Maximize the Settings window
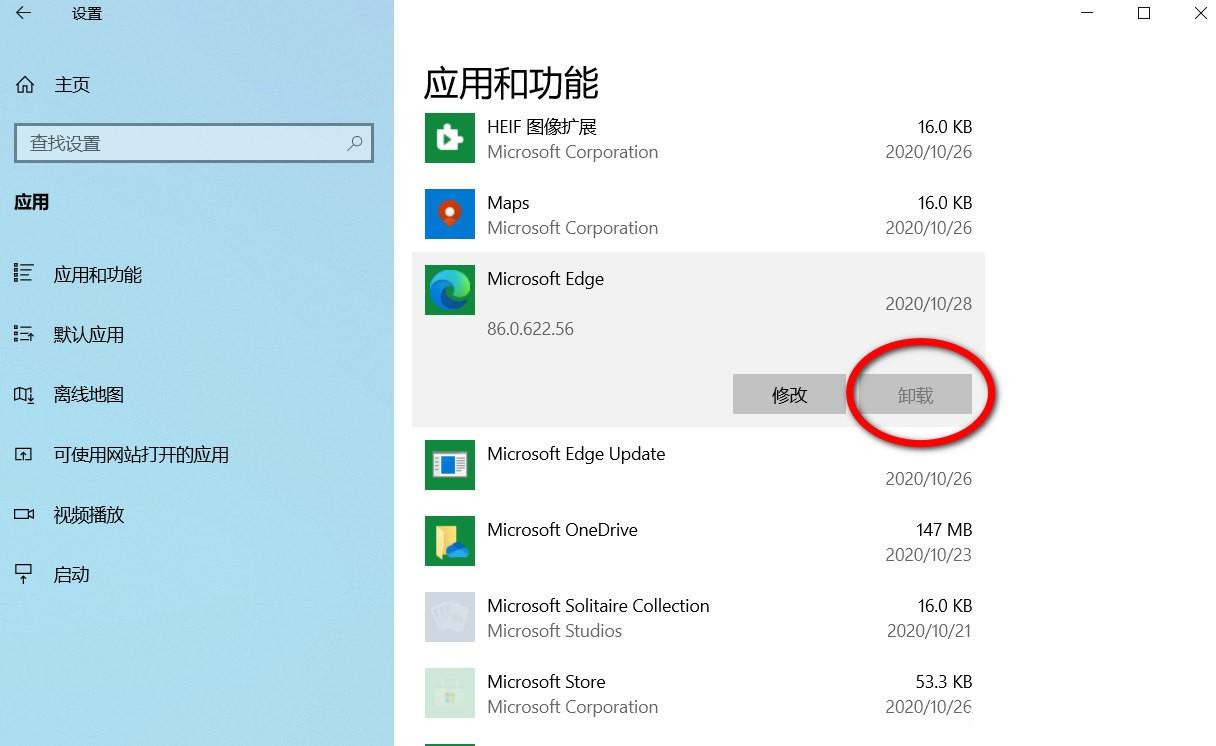1216x746 pixels. point(1144,13)
